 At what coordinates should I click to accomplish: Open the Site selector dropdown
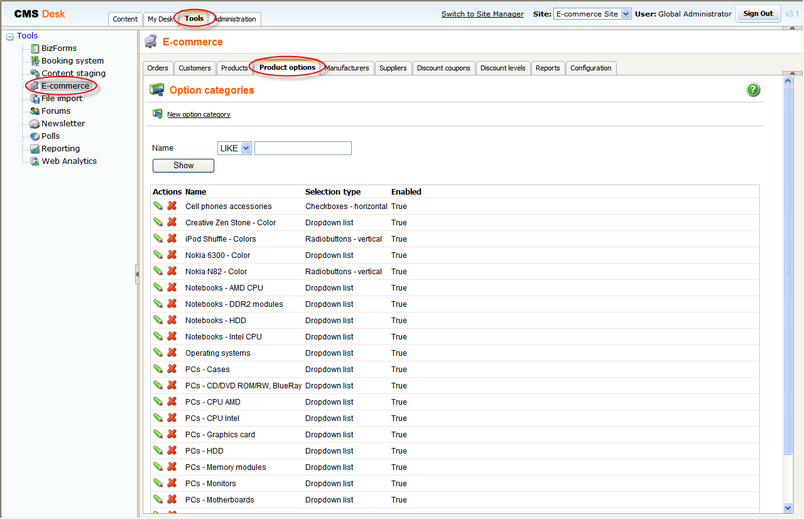click(x=592, y=14)
